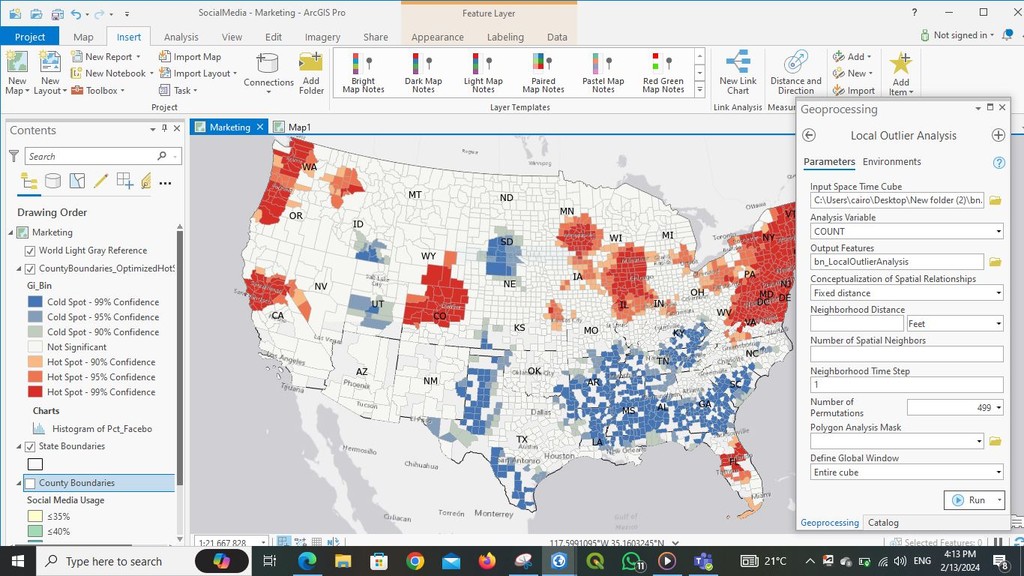Image resolution: width=1024 pixels, height=576 pixels.
Task: Open the Imagery ribbon tab
Action: 322,37
